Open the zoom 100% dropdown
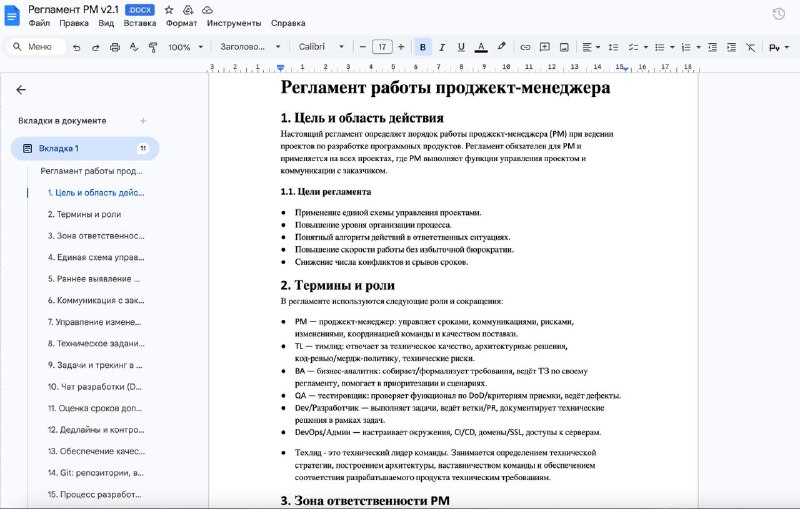This screenshot has width=800, height=509. pyautogui.click(x=185, y=47)
